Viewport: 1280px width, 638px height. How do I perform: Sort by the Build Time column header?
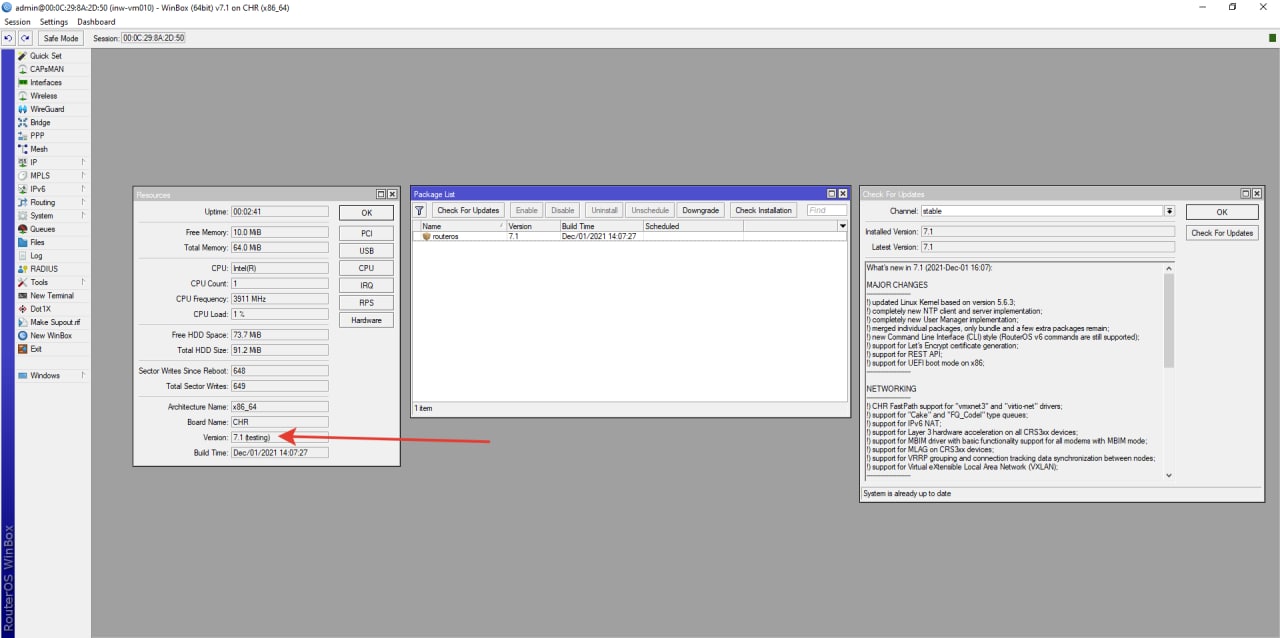pos(601,226)
